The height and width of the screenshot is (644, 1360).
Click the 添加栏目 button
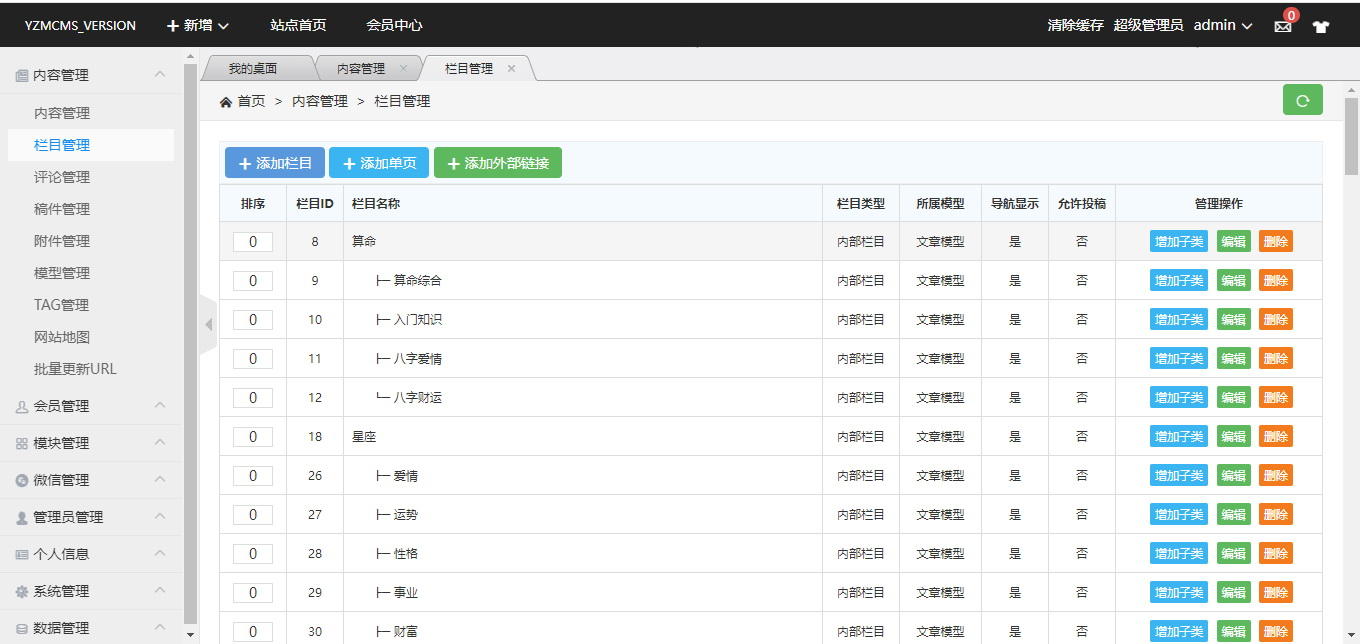[x=275, y=163]
